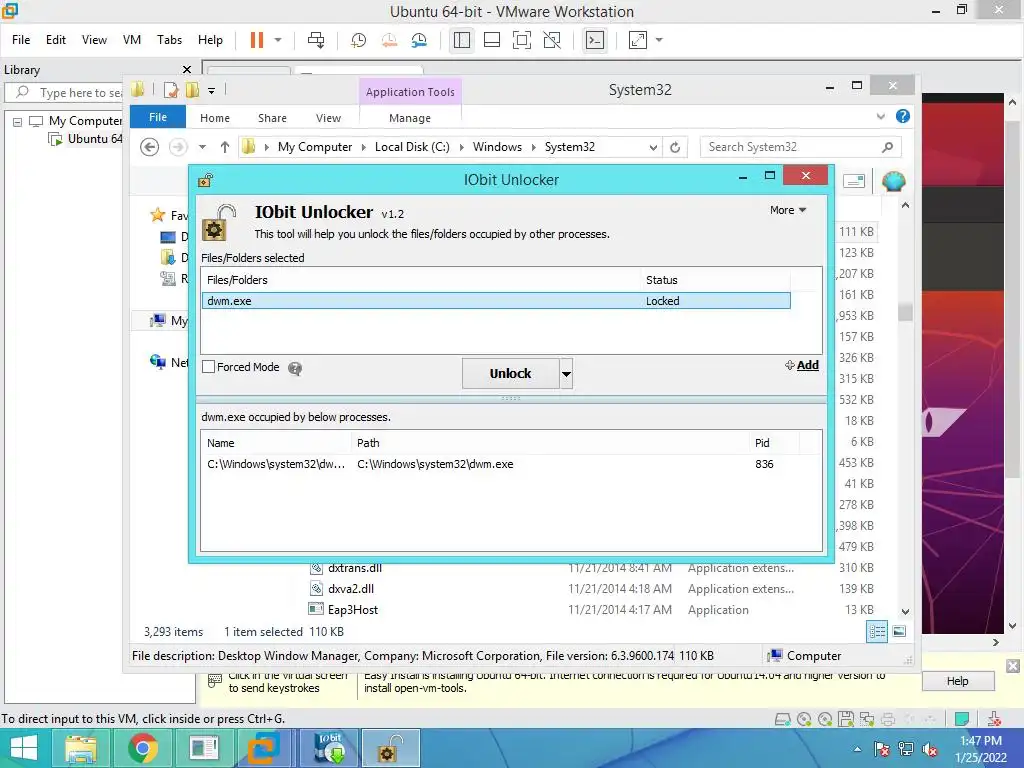Switch to details view icon in Explorer
The width and height of the screenshot is (1024, 768).
coord(877,631)
